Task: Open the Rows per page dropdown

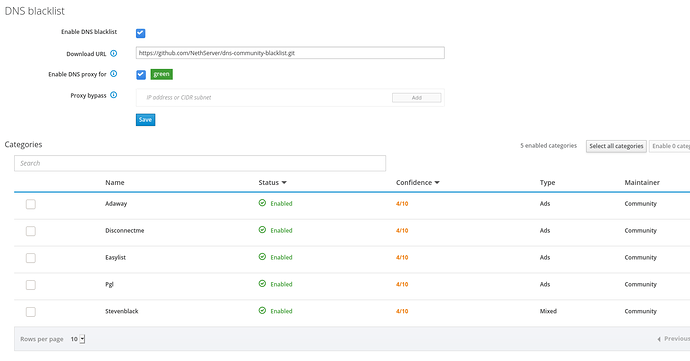Action: (78, 339)
